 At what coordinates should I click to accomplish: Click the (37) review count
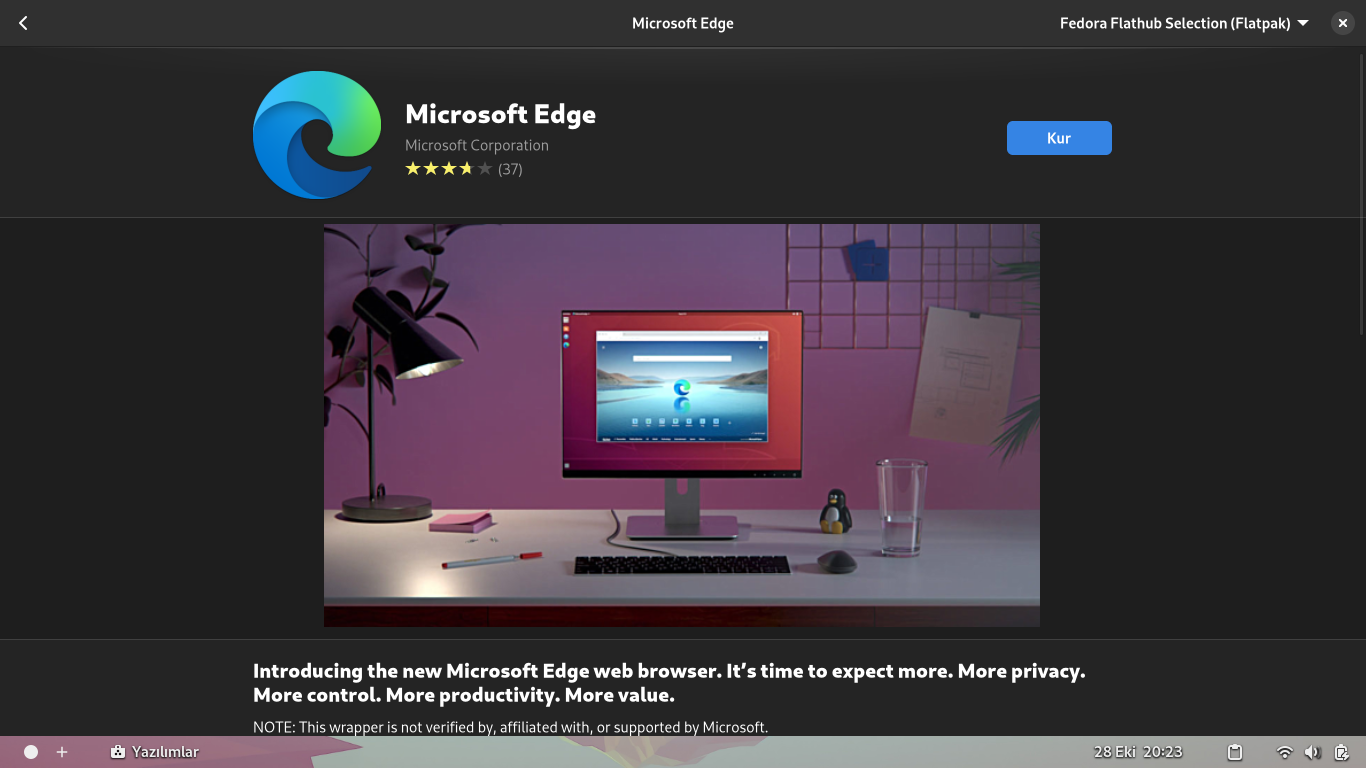510,169
